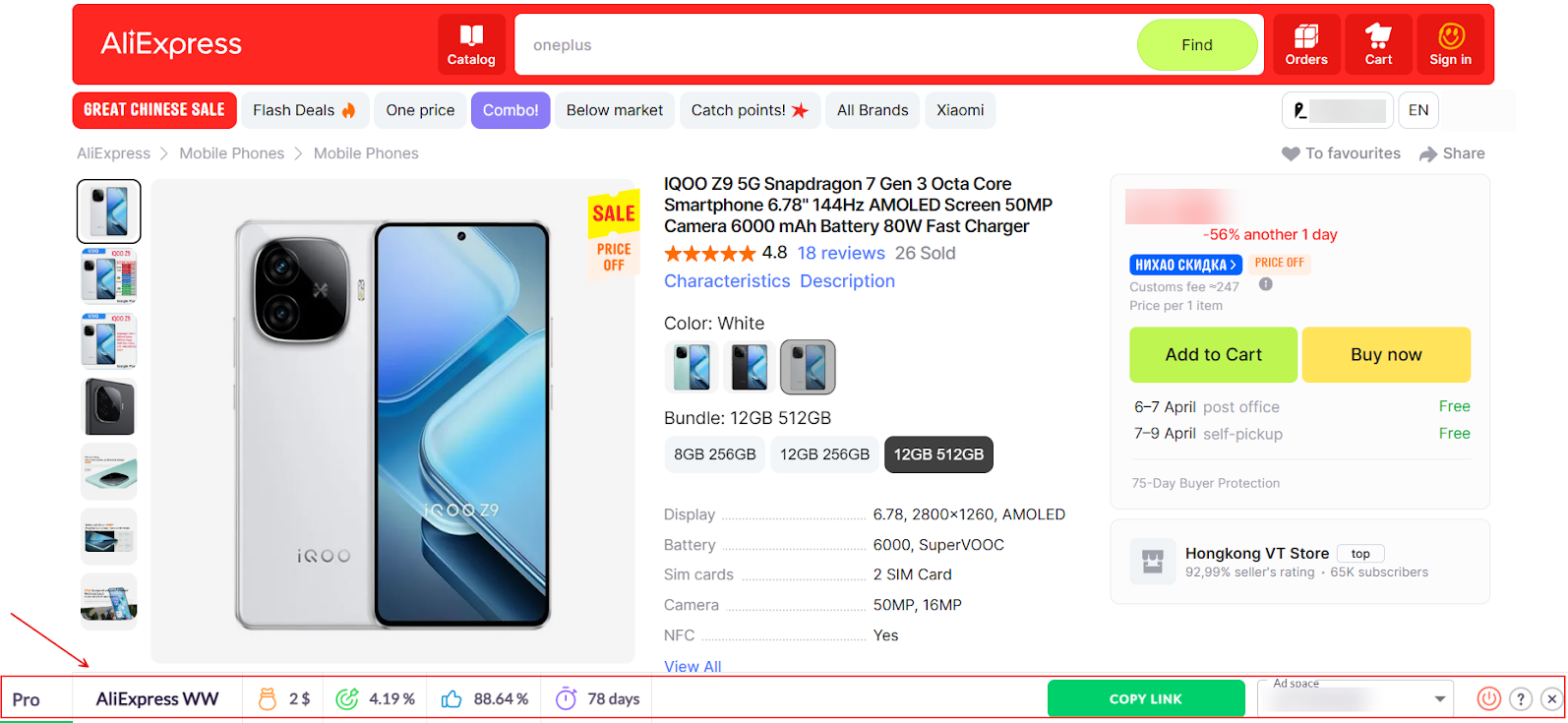The height and width of the screenshot is (723, 1568).
Task: Open the All Brands tab
Action: (873, 110)
